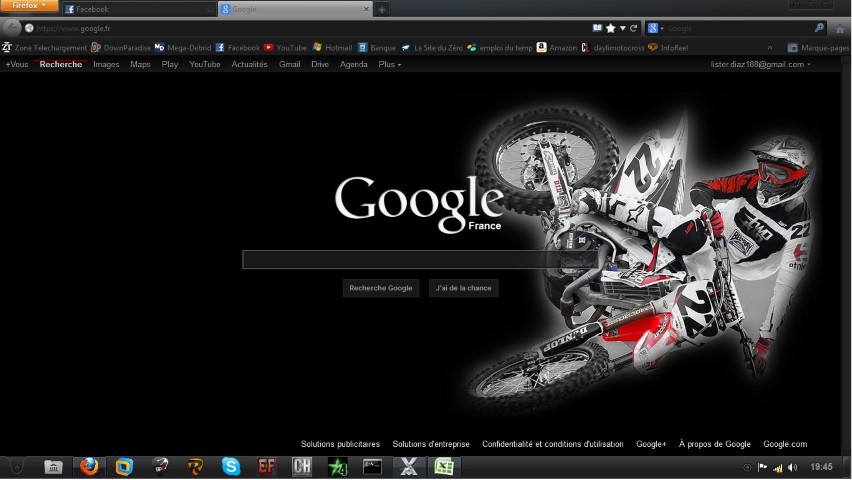Screen dimensions: 852x480
Task: Open the search engine selector dropdown
Action: click(x=656, y=28)
